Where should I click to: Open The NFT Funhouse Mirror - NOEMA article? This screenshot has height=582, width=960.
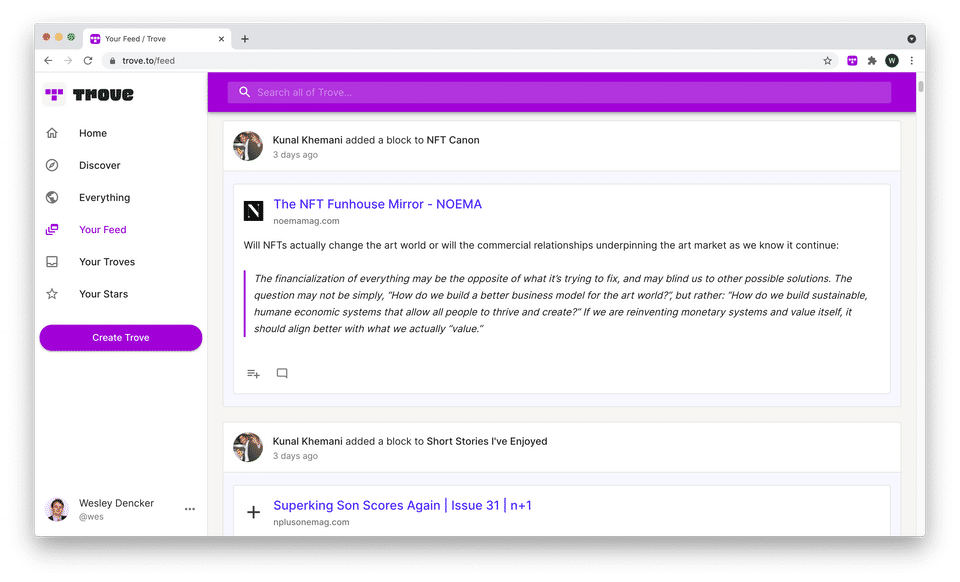(377, 204)
